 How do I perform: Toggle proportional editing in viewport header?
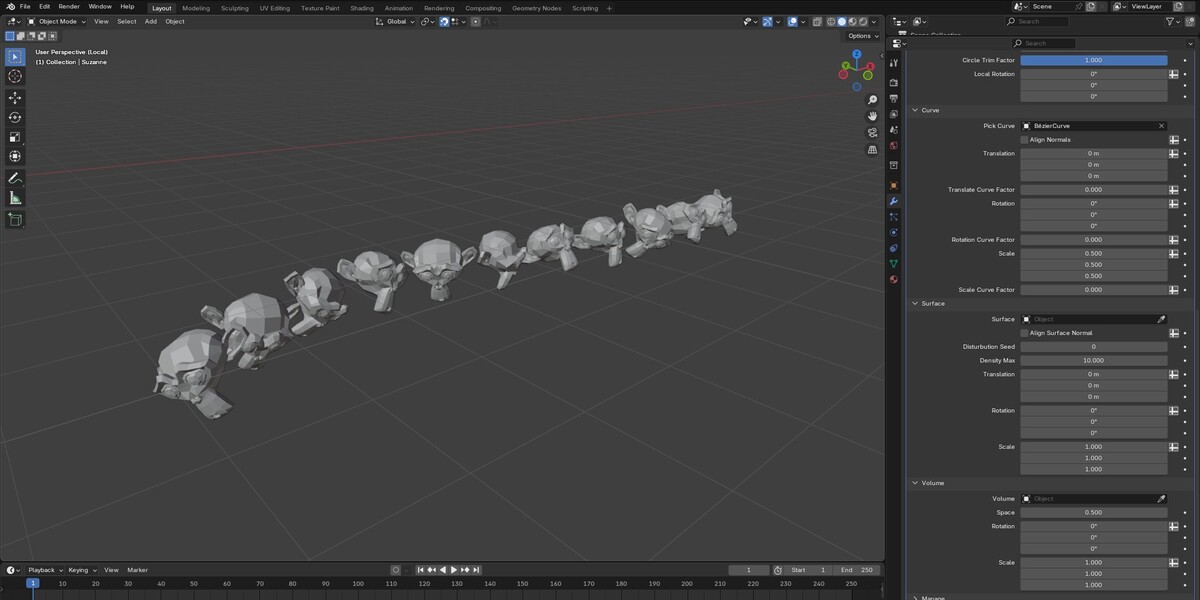(475, 21)
